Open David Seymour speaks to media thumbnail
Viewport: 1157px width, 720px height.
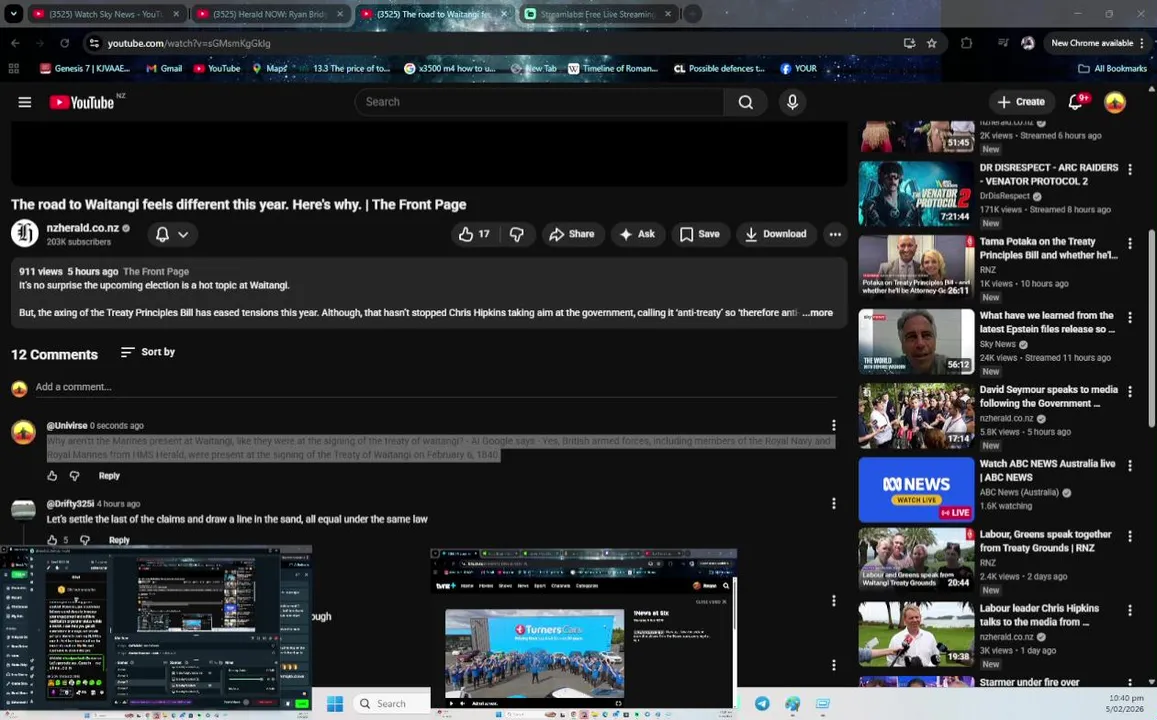pos(916,415)
